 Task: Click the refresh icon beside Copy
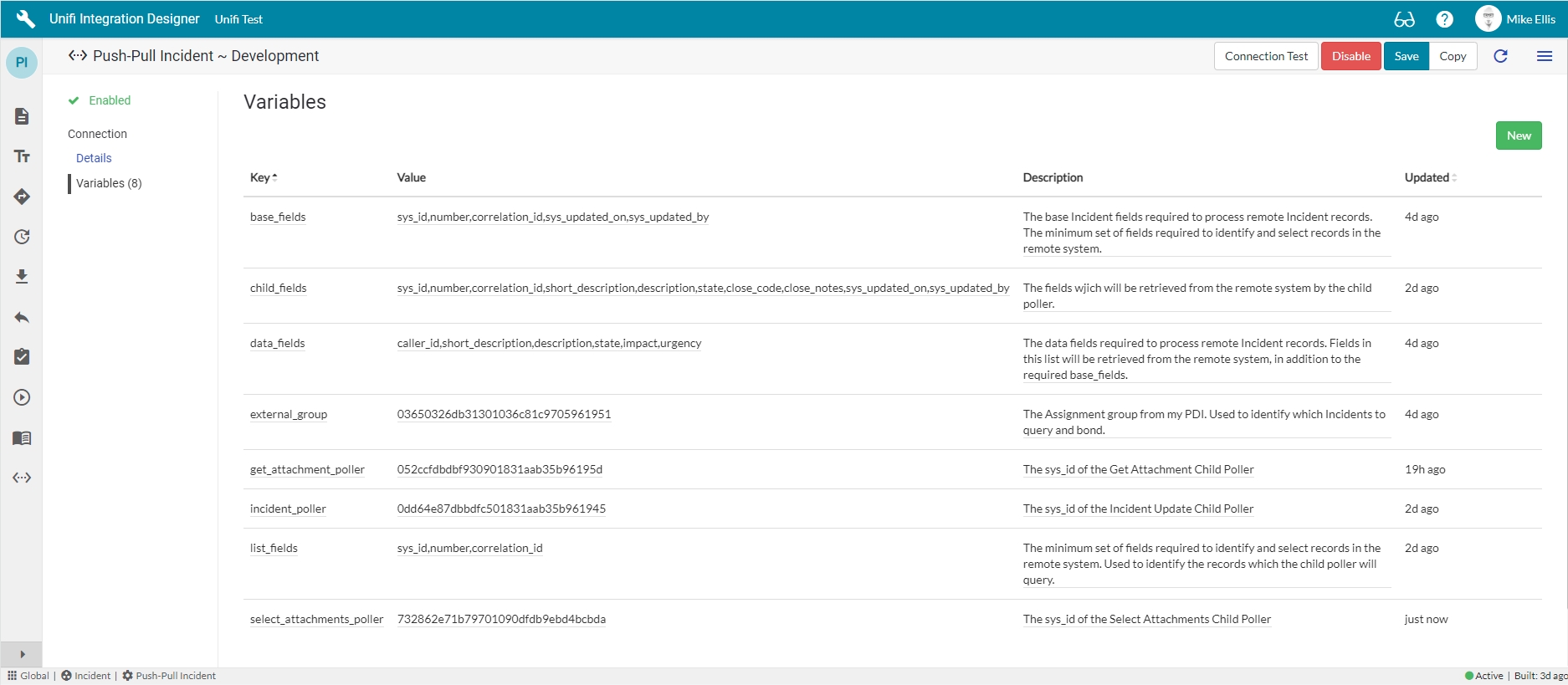point(1500,56)
